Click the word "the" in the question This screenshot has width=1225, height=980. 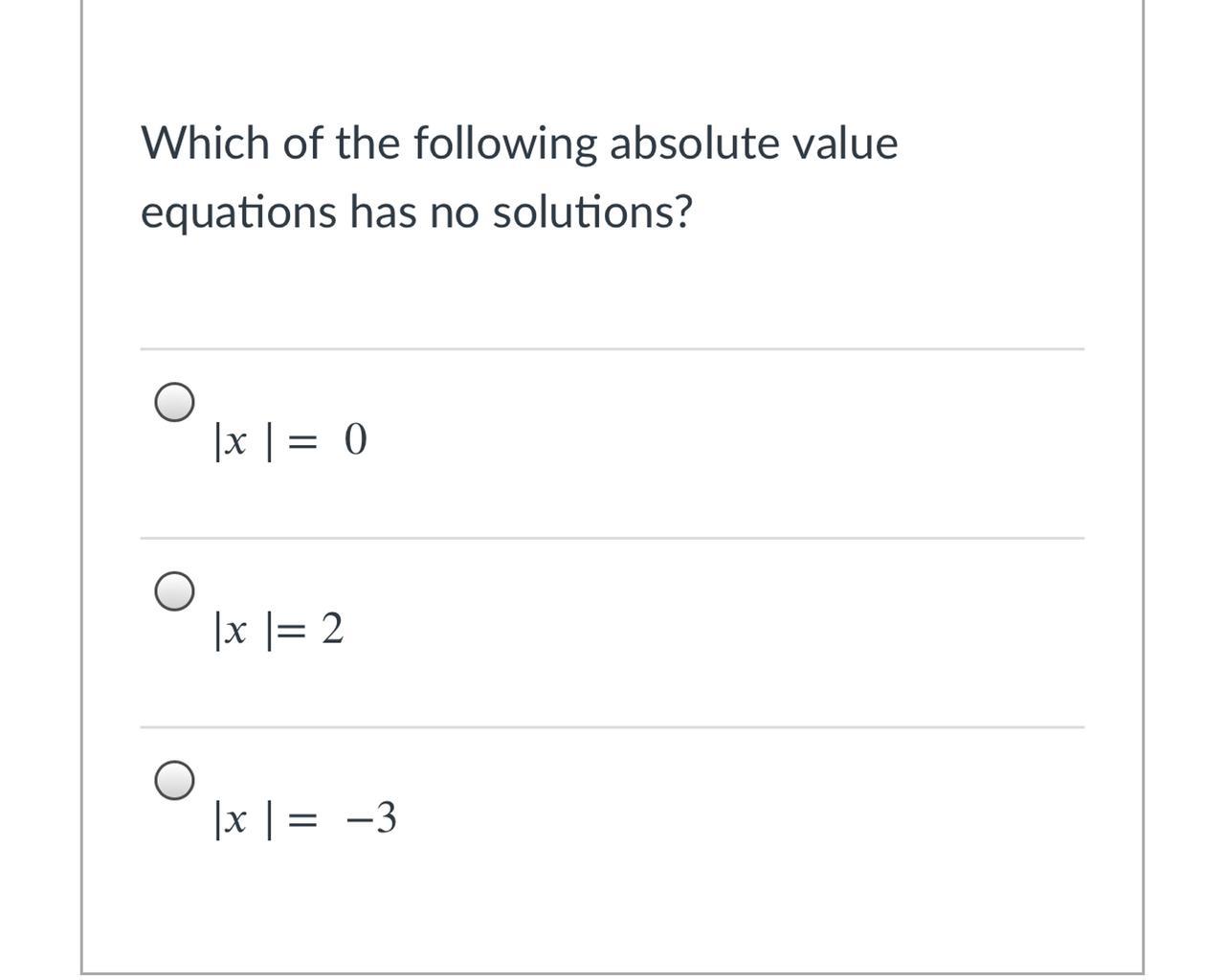click(368, 144)
